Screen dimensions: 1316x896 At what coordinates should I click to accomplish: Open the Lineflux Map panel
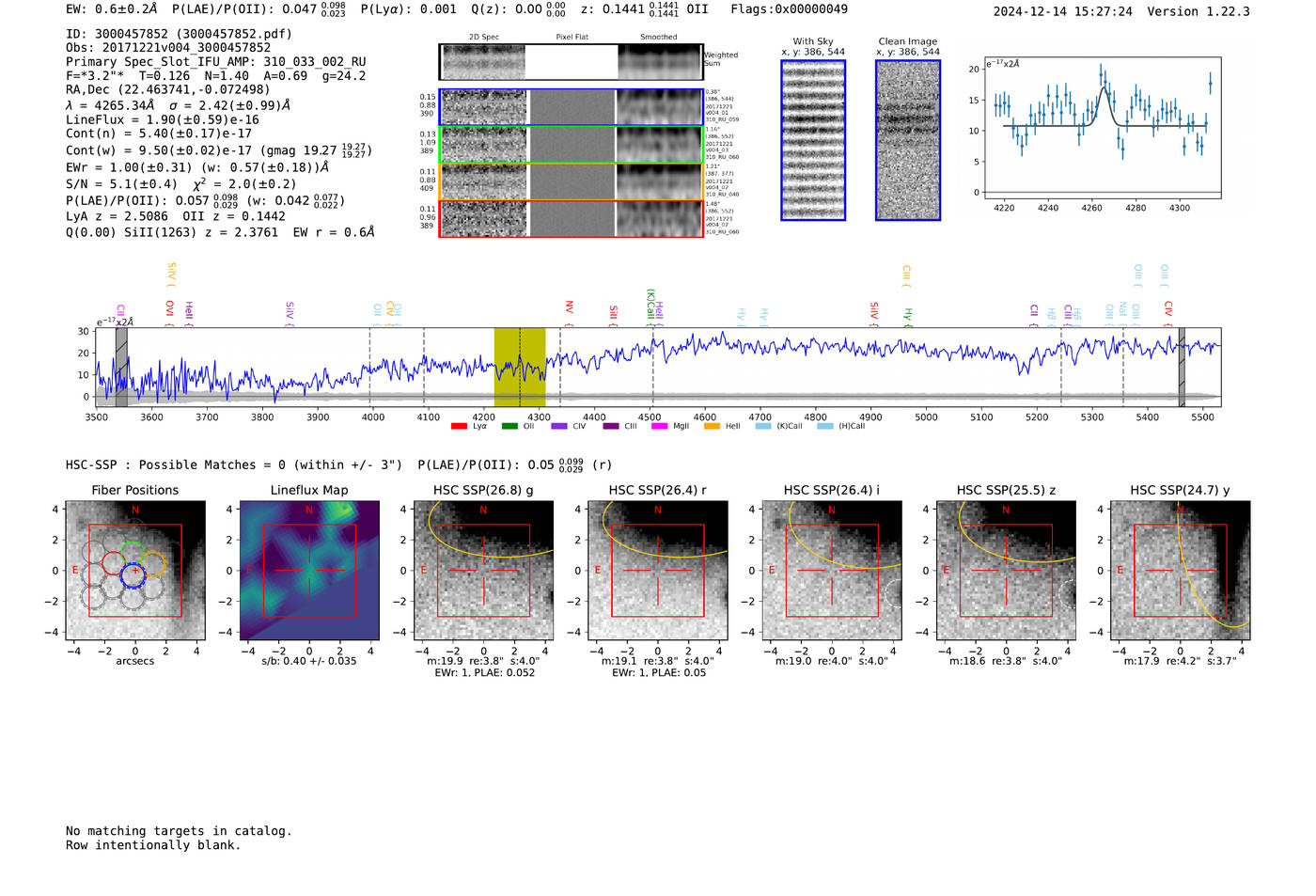click(x=309, y=571)
